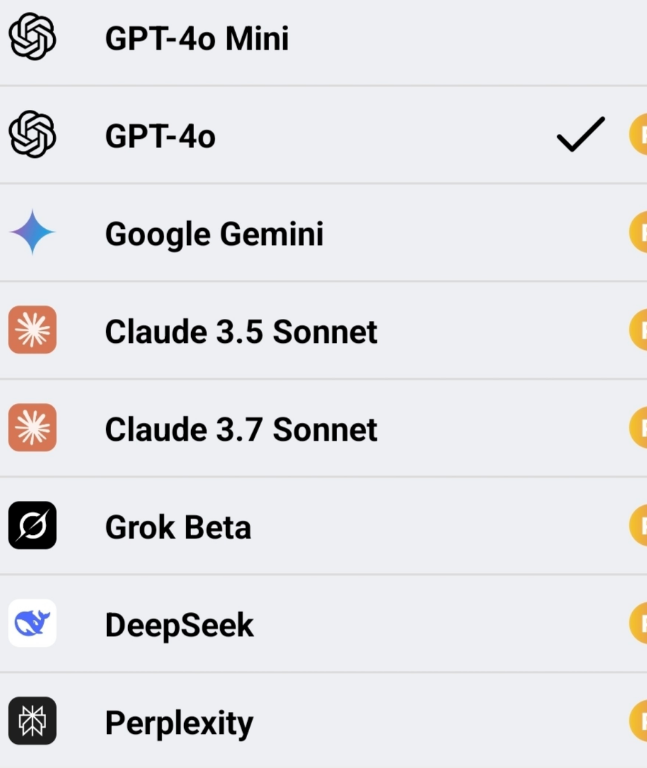Select the Perplexity label
The width and height of the screenshot is (647, 768).
coord(179,723)
